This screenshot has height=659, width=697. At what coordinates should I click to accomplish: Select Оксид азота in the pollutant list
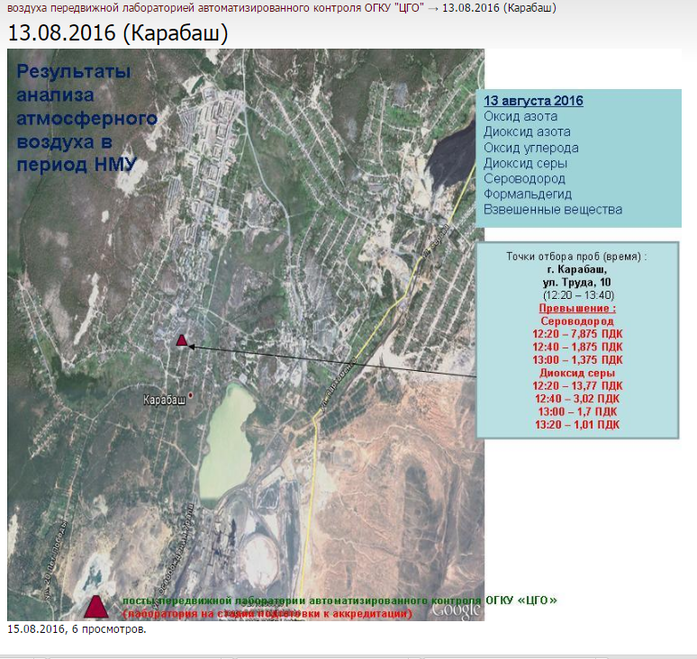(x=520, y=117)
